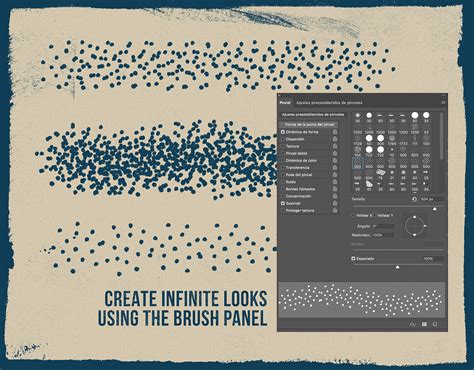Image resolution: width=474 pixels, height=370 pixels.
Task: Open the Brush panel flyout menu
Action: [x=443, y=103]
